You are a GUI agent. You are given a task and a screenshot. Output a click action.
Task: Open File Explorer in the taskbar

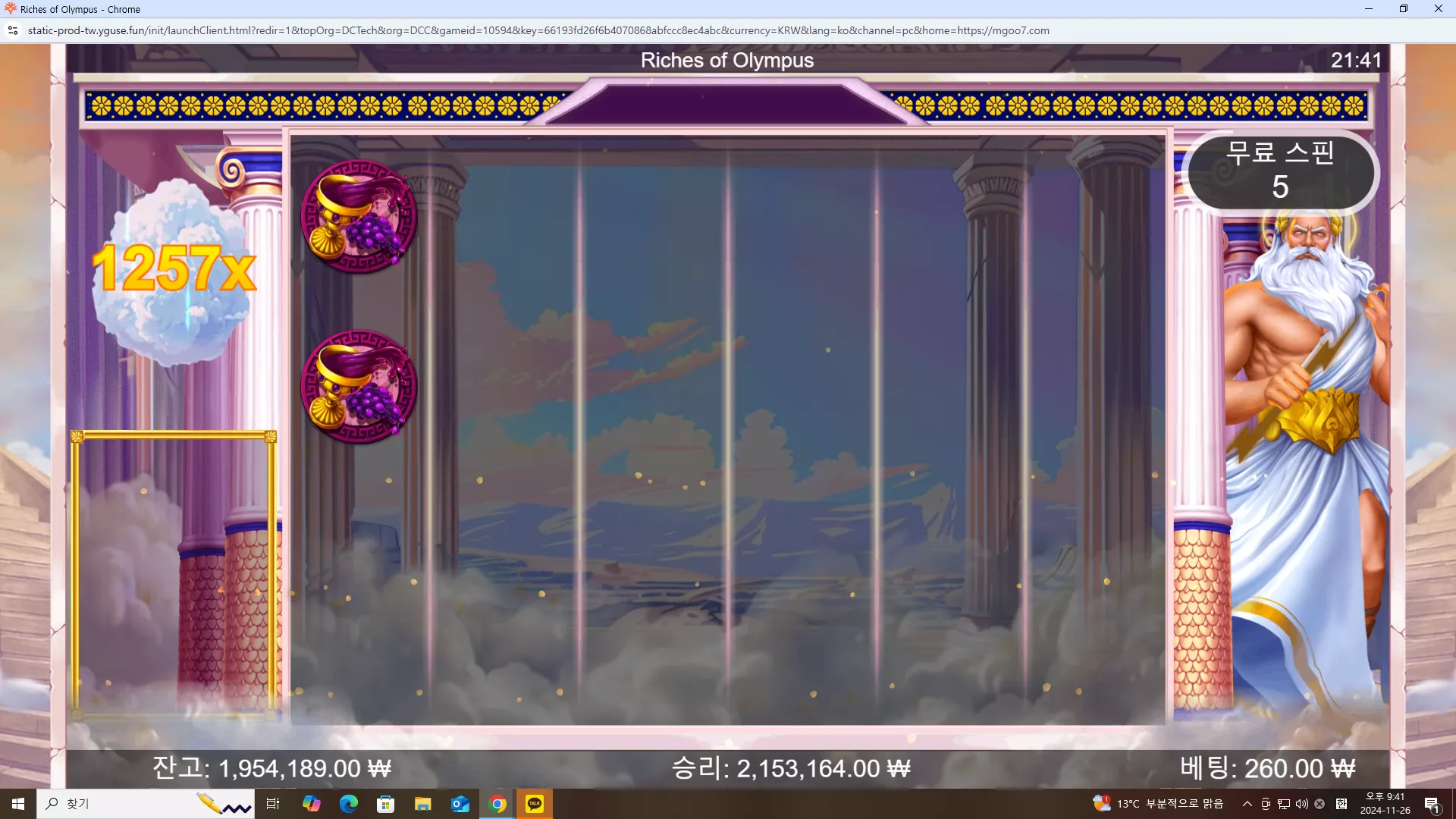[x=423, y=804]
